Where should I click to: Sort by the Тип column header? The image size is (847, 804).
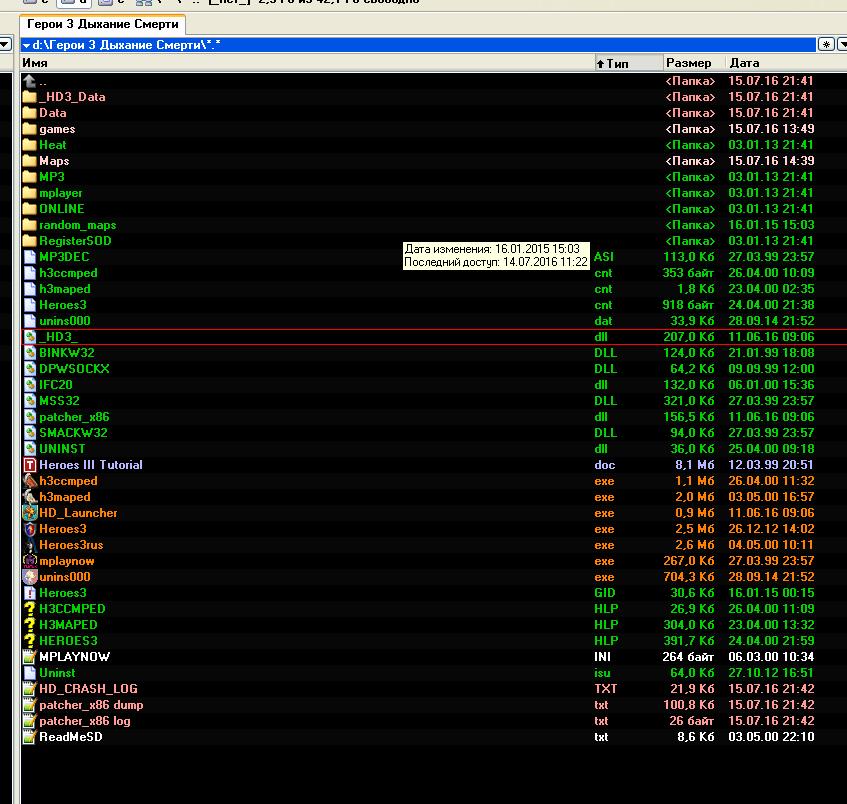click(x=628, y=63)
